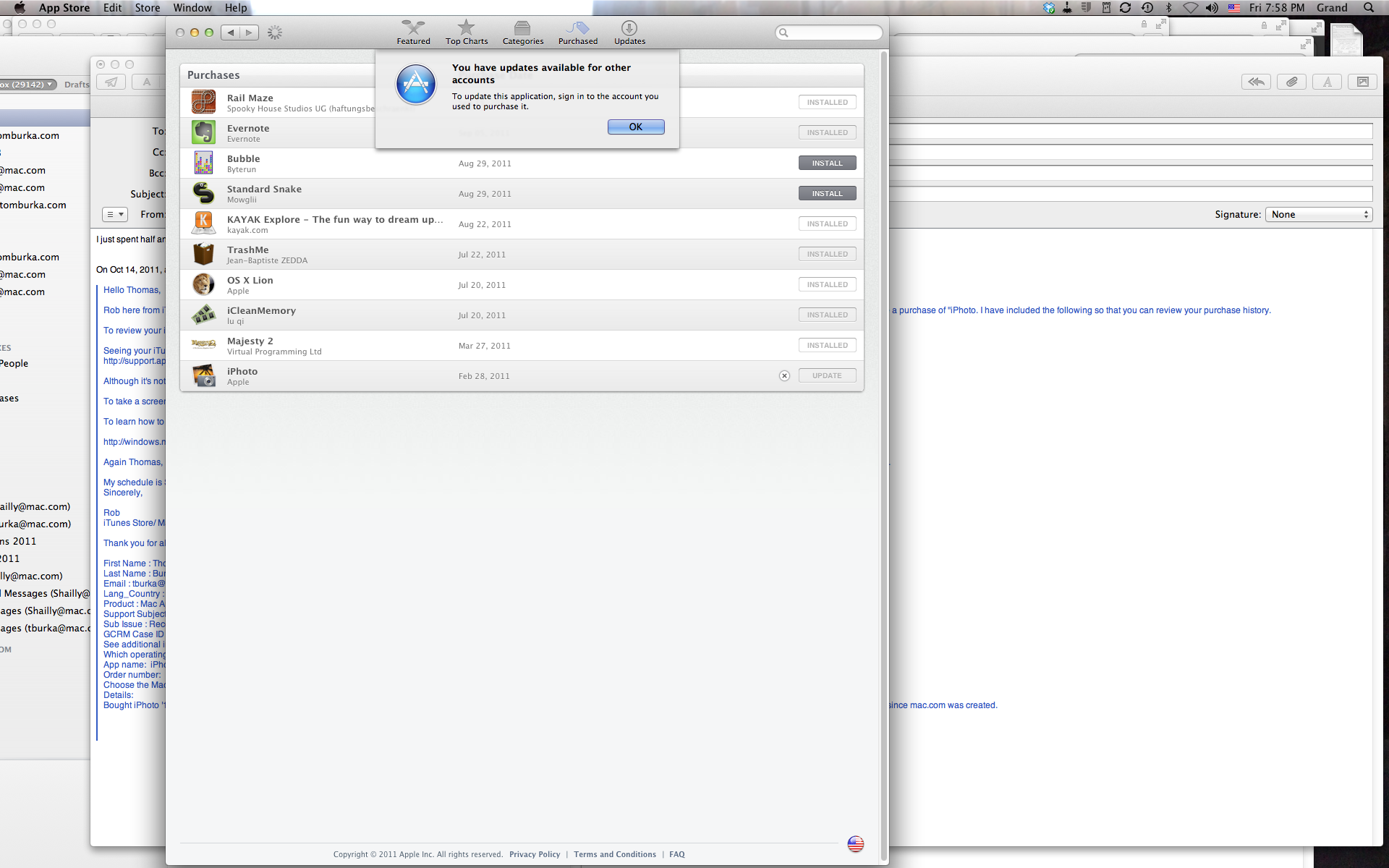The width and height of the screenshot is (1389, 868).
Task: Click the Reply All arrows icon
Action: point(1256,82)
